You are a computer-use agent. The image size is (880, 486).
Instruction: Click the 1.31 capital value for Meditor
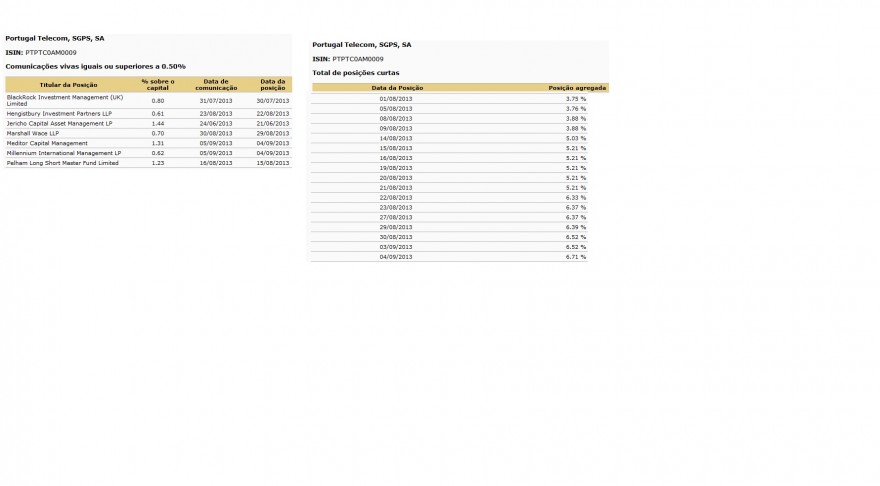pyautogui.click(x=158, y=144)
